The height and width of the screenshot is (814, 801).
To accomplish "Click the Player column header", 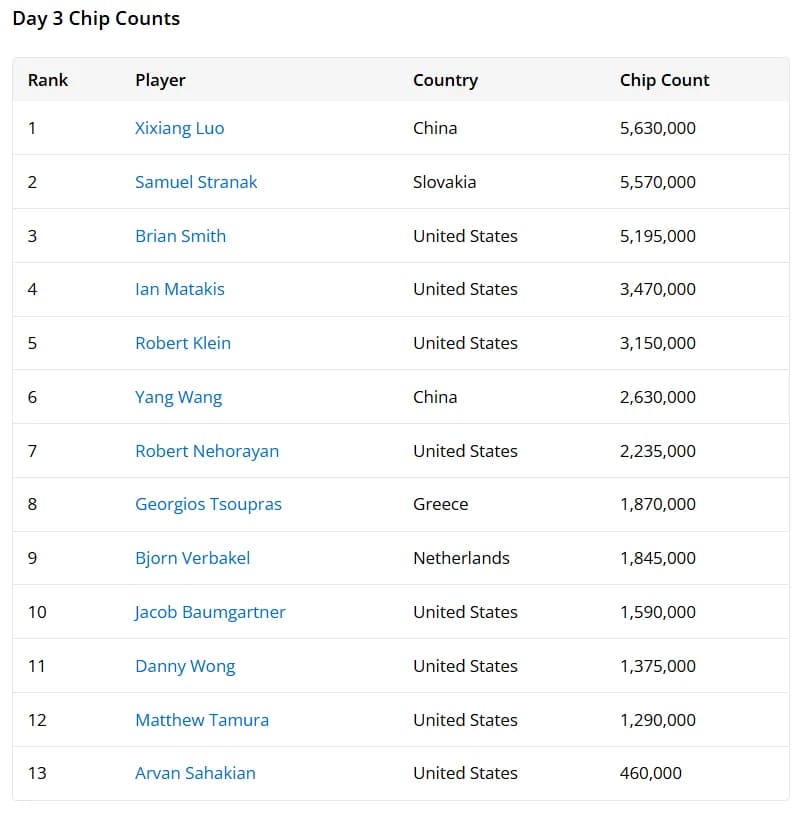I will 160,80.
